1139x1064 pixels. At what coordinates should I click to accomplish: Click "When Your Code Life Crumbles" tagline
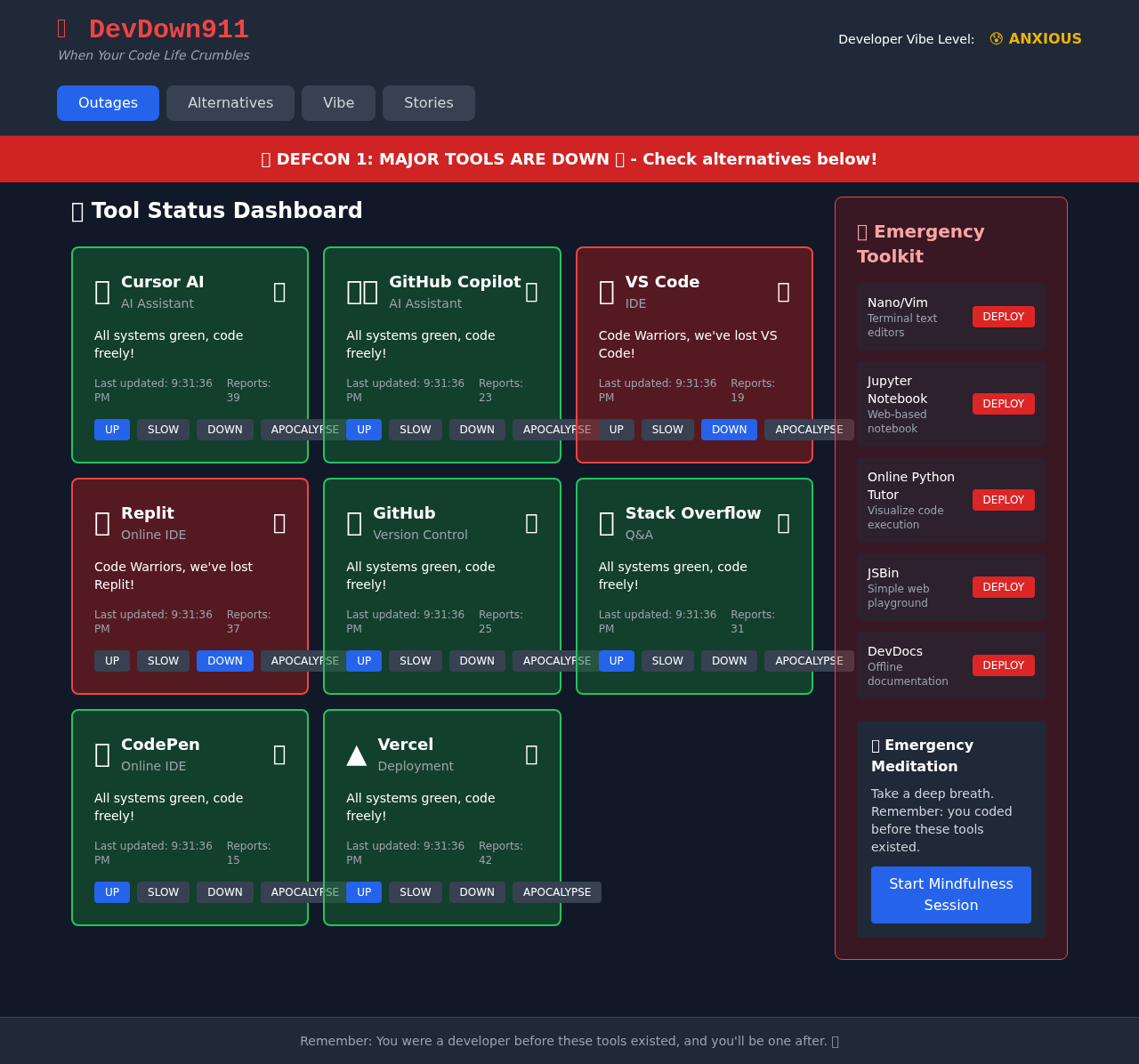click(153, 55)
